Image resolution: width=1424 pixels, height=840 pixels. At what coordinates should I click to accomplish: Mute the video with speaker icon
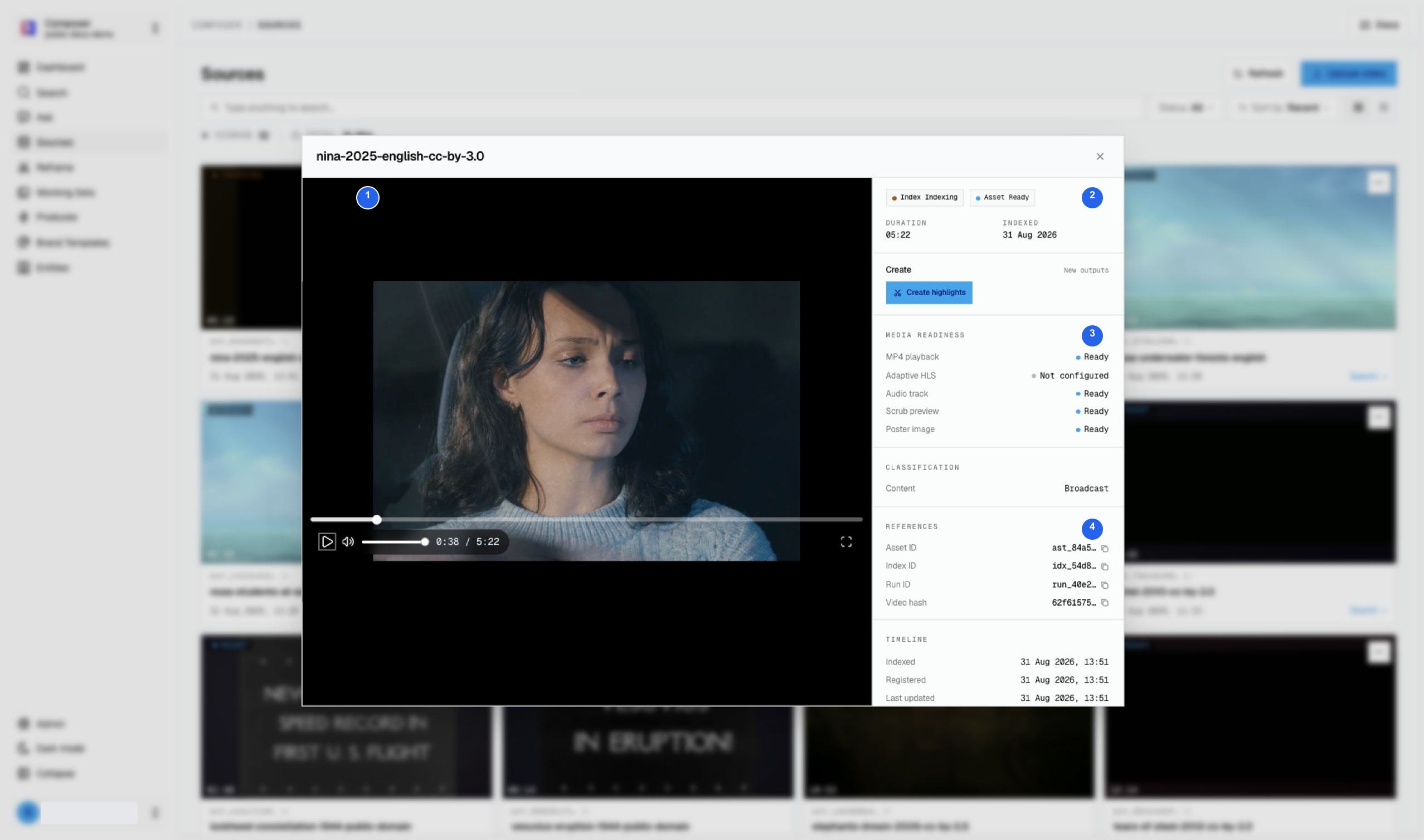point(348,541)
